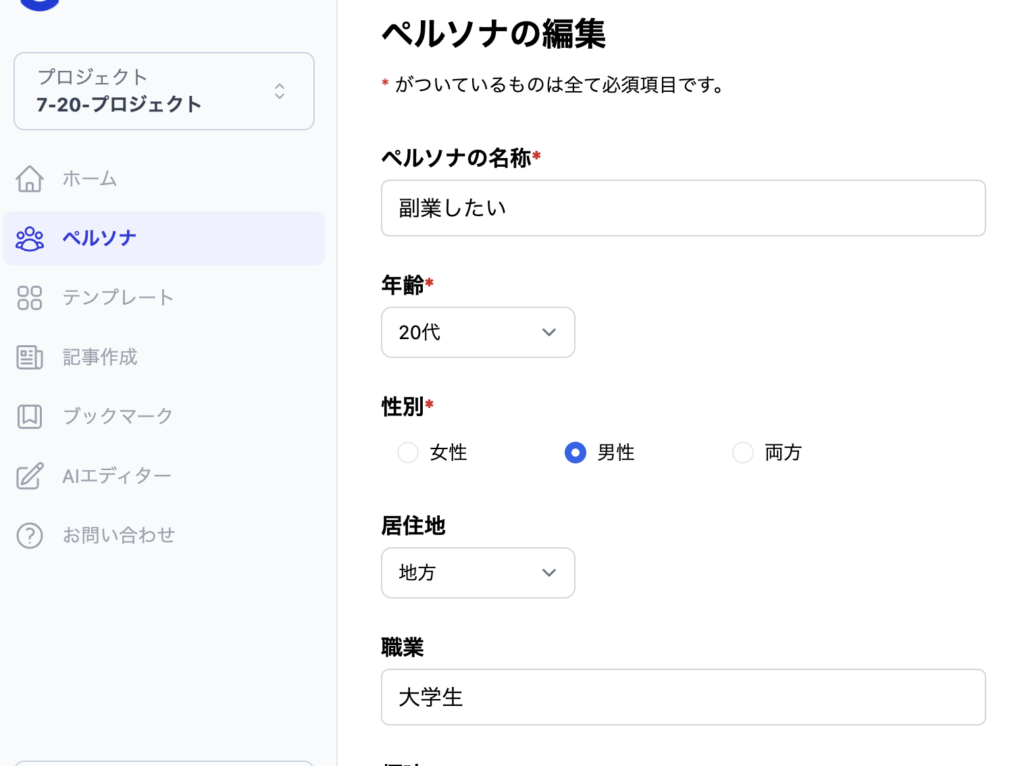
Task: Select the 女性 radio button
Action: (408, 453)
